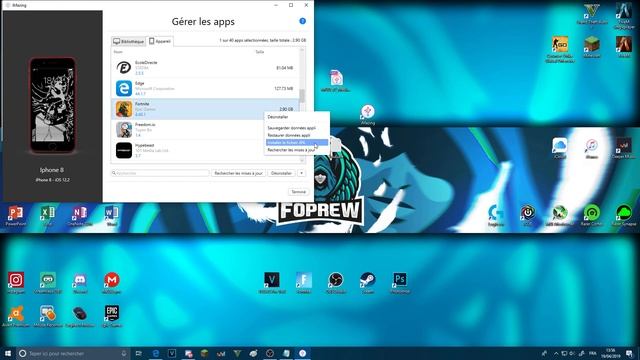This screenshot has width=640, height=360.
Task: Open PowerPoint desktop shortcut
Action: [16, 216]
